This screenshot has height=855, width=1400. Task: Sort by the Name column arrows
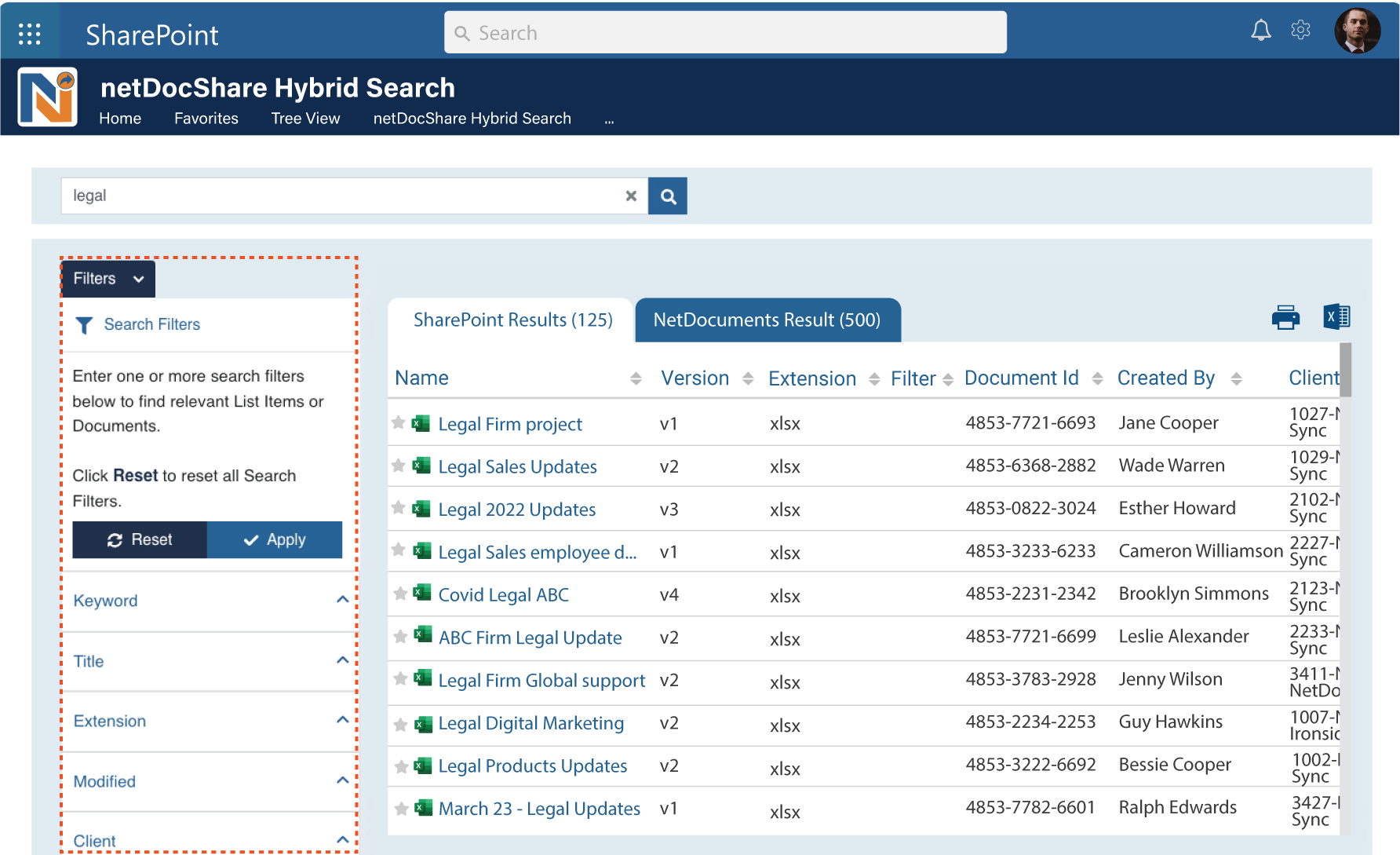click(x=636, y=379)
